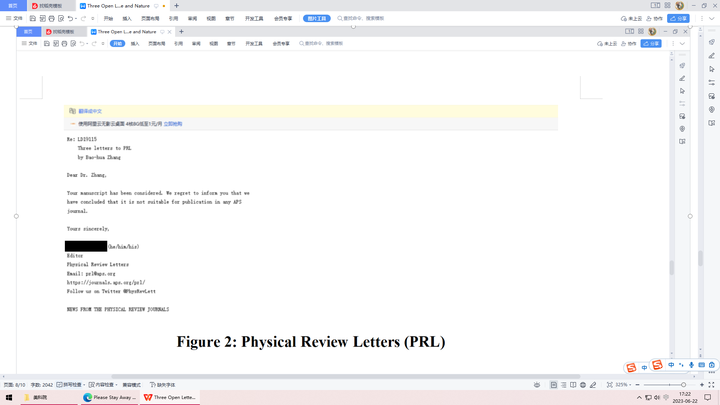Click the horizontal scrollbar below the document

pyautogui.click(x=345, y=377)
